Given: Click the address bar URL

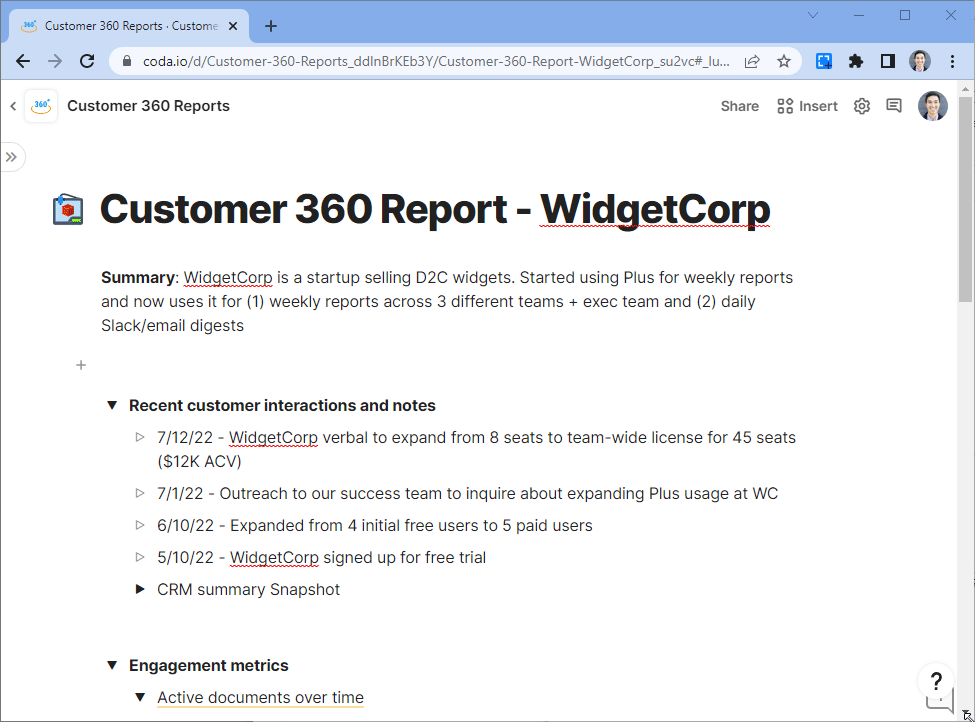Looking at the screenshot, I should click(x=436, y=61).
